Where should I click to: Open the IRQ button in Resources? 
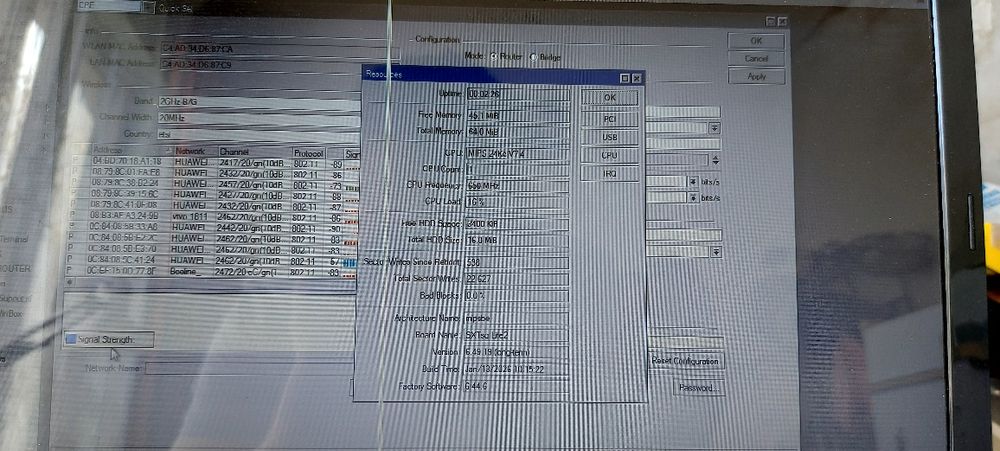[610, 173]
